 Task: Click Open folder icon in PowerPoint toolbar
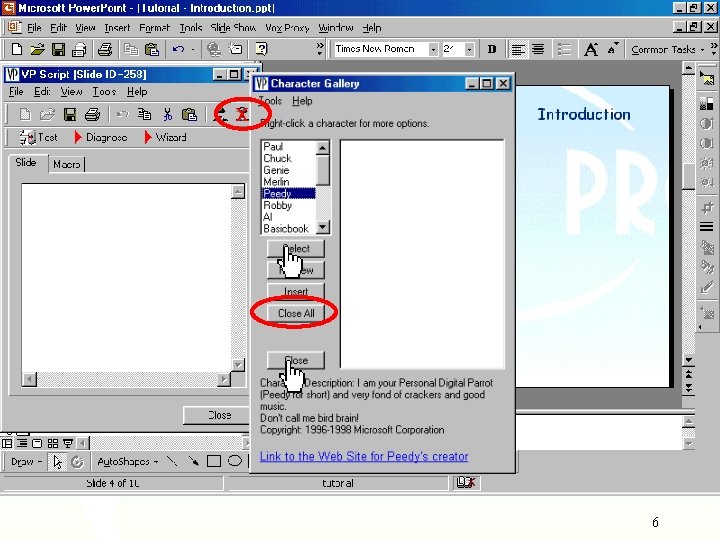coord(38,49)
